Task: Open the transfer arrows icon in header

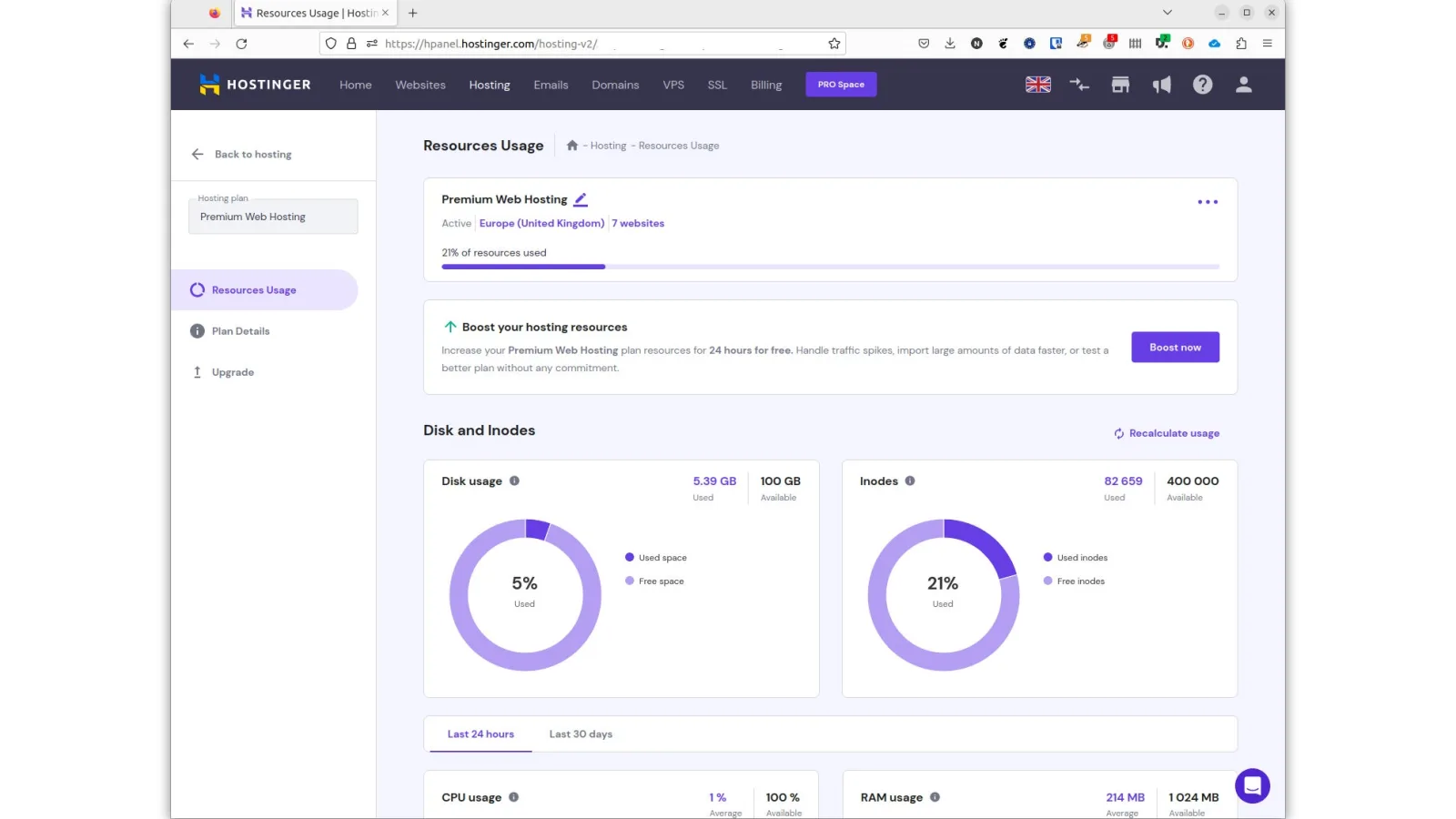Action: [x=1079, y=85]
